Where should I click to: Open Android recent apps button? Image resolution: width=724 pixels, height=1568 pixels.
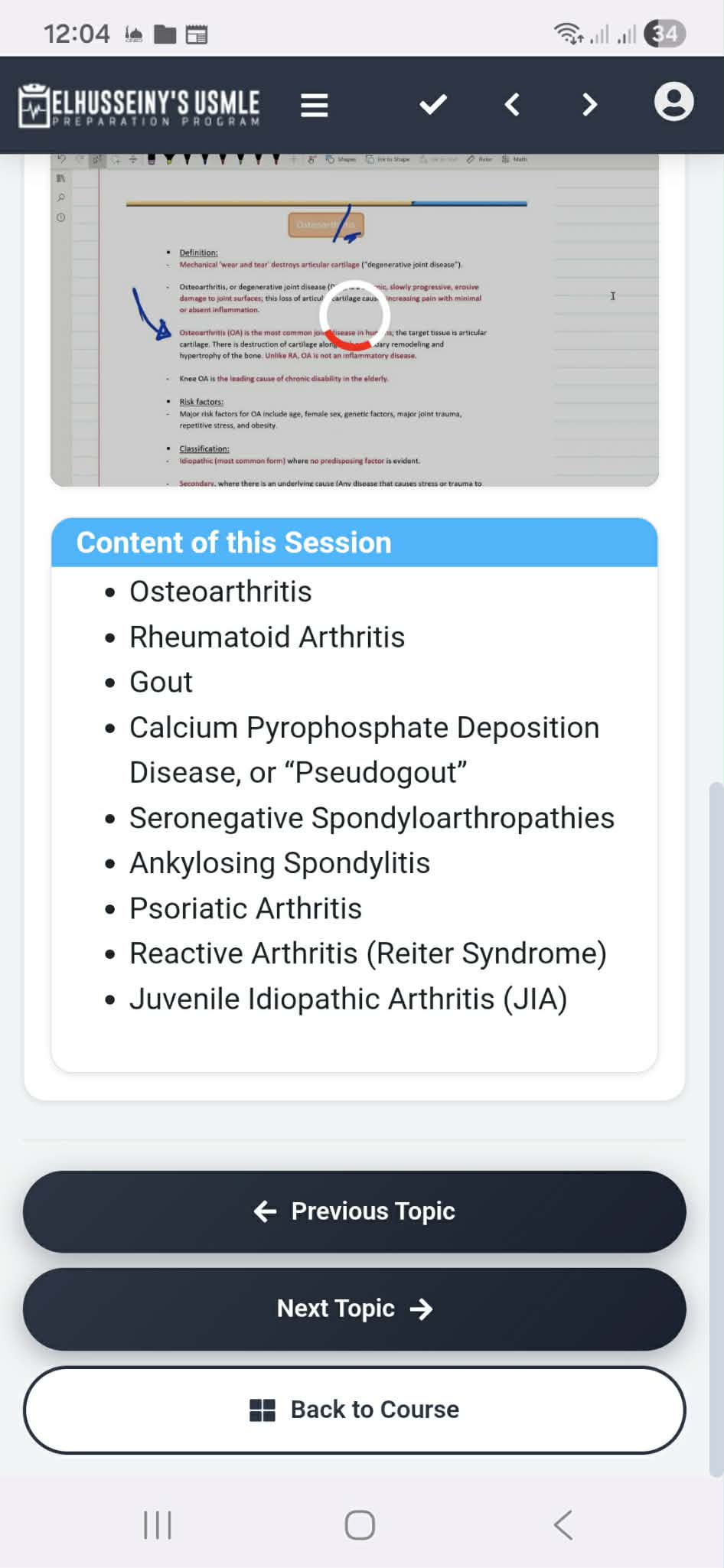point(158,1524)
